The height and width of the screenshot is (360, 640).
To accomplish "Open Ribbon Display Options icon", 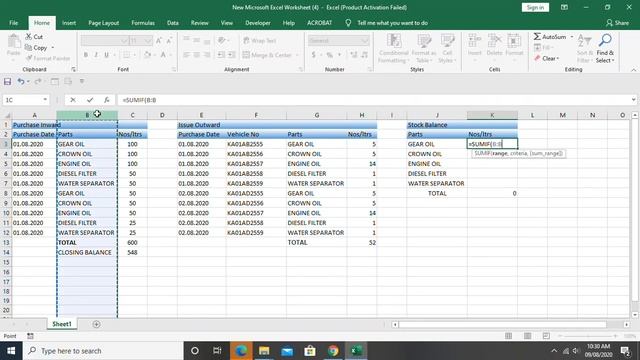I will [564, 7].
